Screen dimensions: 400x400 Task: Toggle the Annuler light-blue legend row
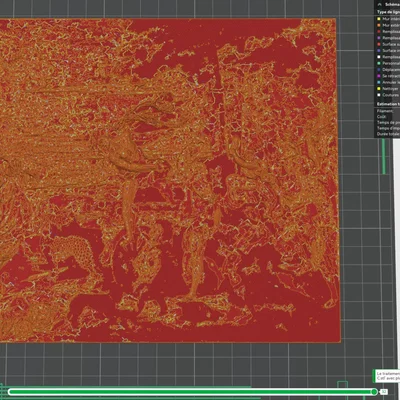click(388, 82)
